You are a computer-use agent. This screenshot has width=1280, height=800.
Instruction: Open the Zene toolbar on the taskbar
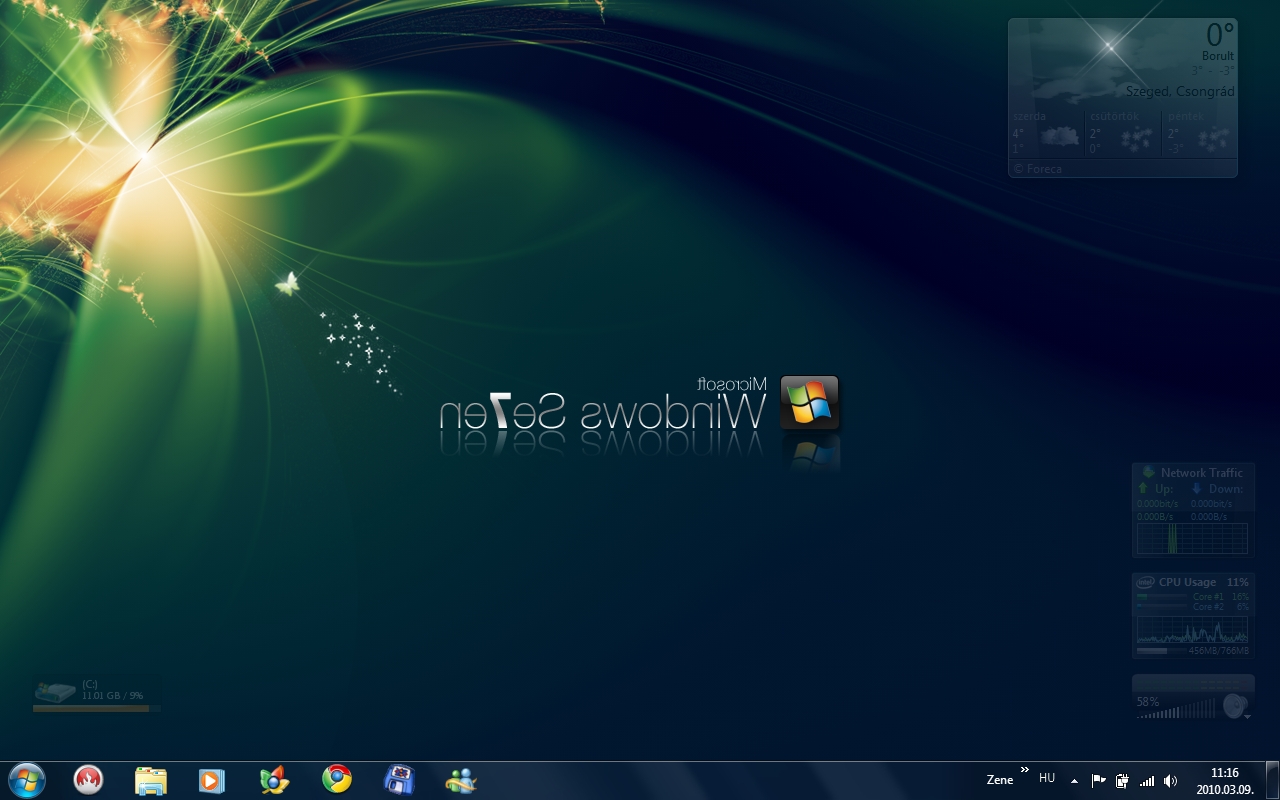tap(1000, 780)
